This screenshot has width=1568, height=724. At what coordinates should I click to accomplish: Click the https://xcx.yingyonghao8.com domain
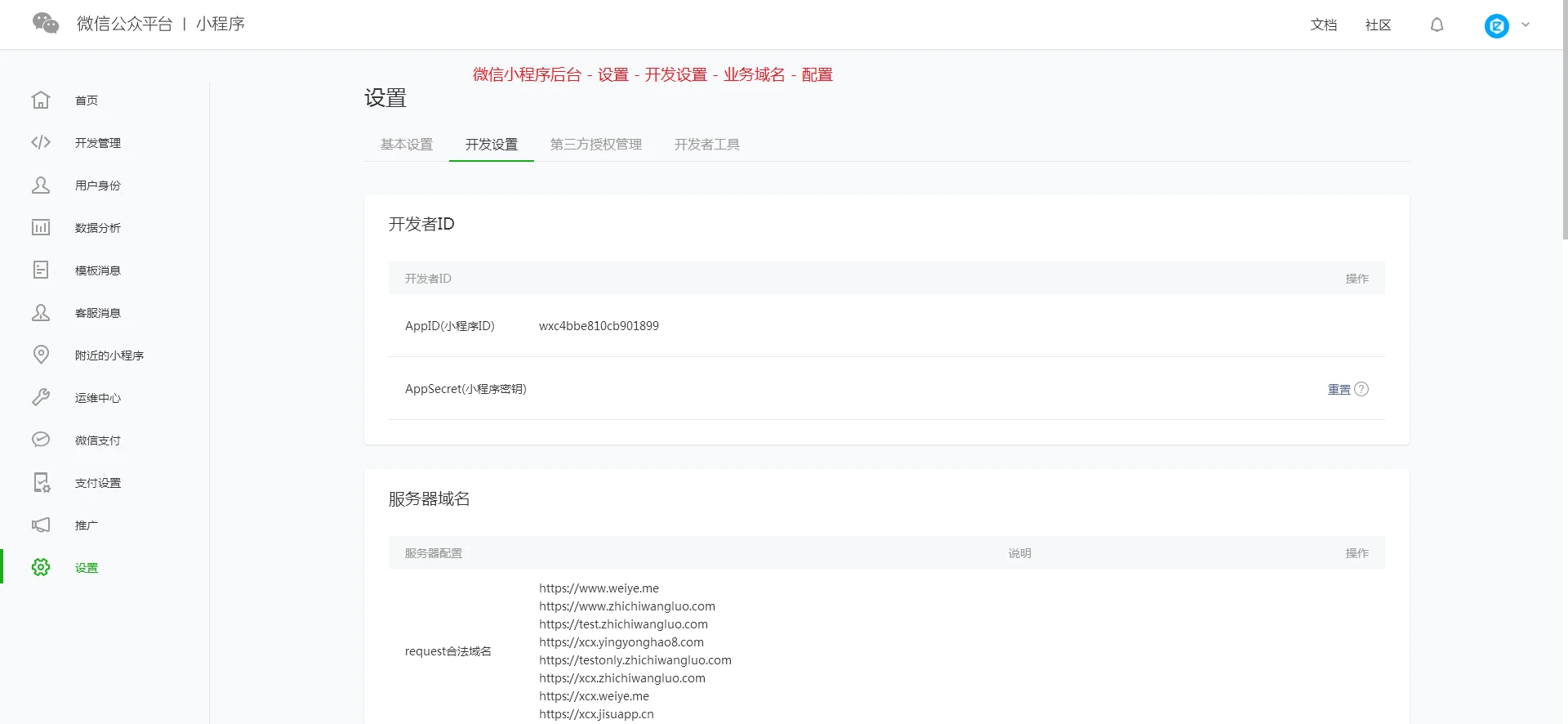click(x=621, y=642)
